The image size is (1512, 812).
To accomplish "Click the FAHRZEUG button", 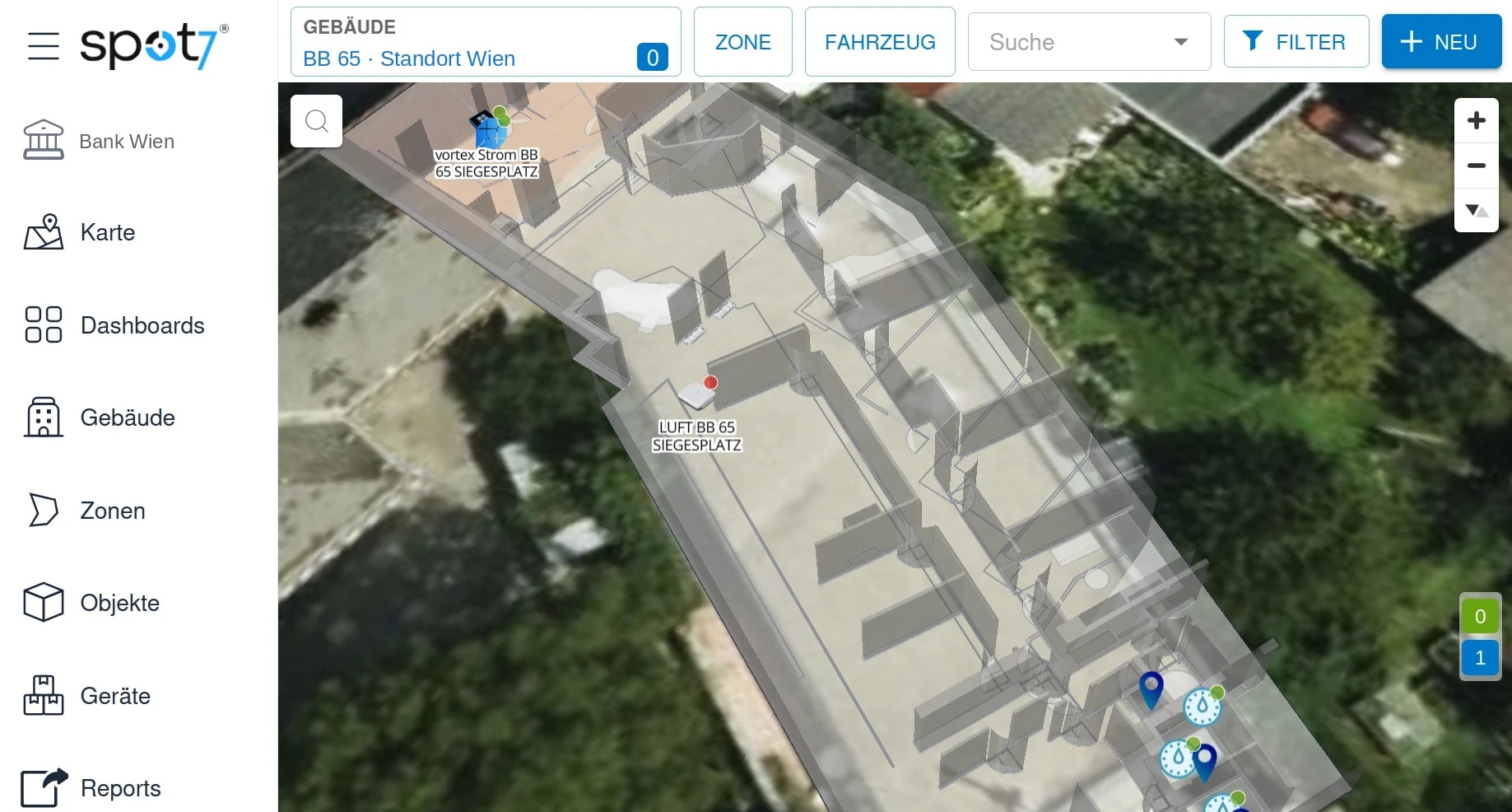I will pos(880,42).
